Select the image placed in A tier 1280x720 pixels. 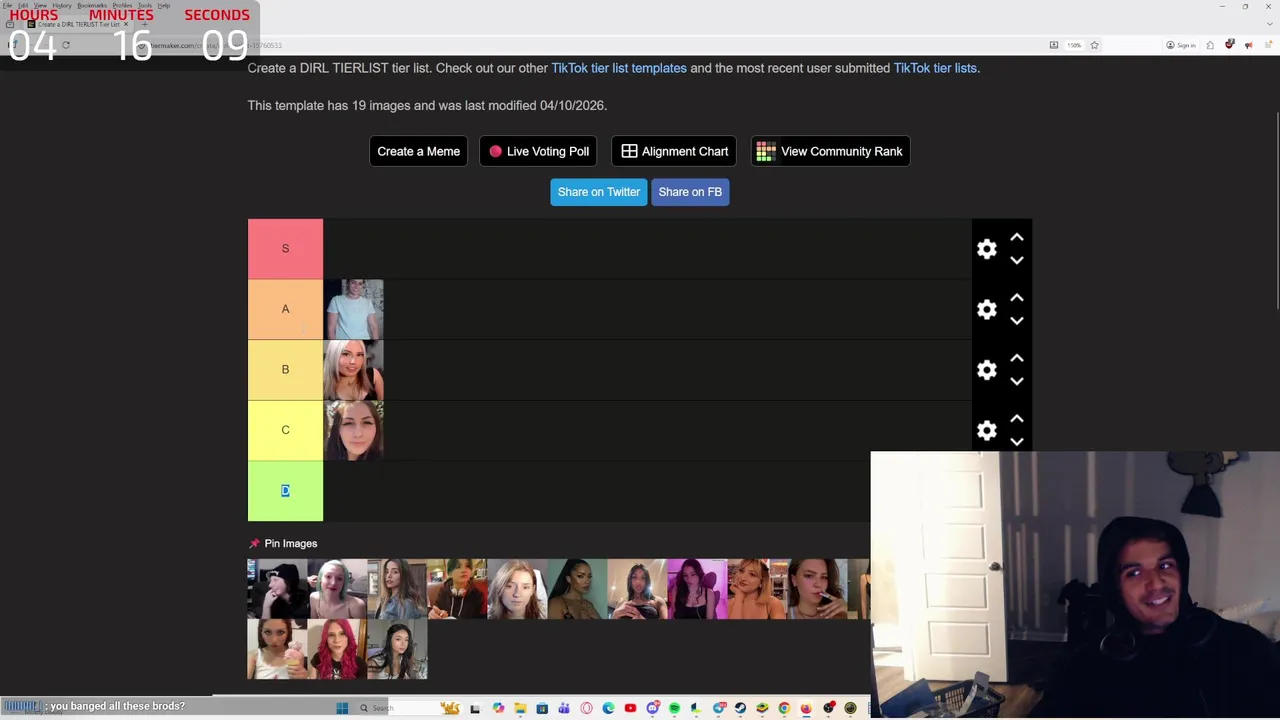[353, 310]
